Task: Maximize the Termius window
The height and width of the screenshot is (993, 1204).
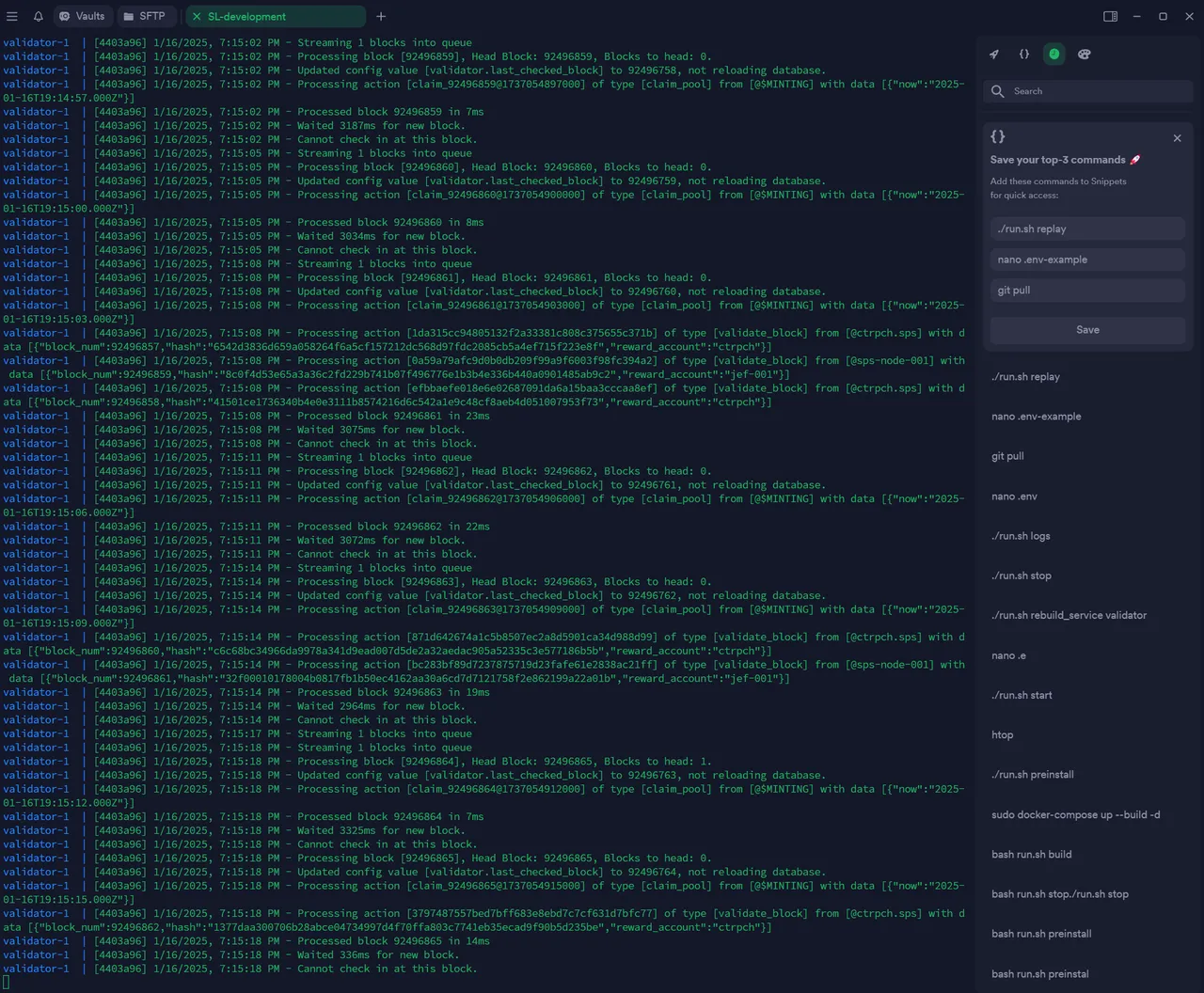Action: (x=1163, y=16)
